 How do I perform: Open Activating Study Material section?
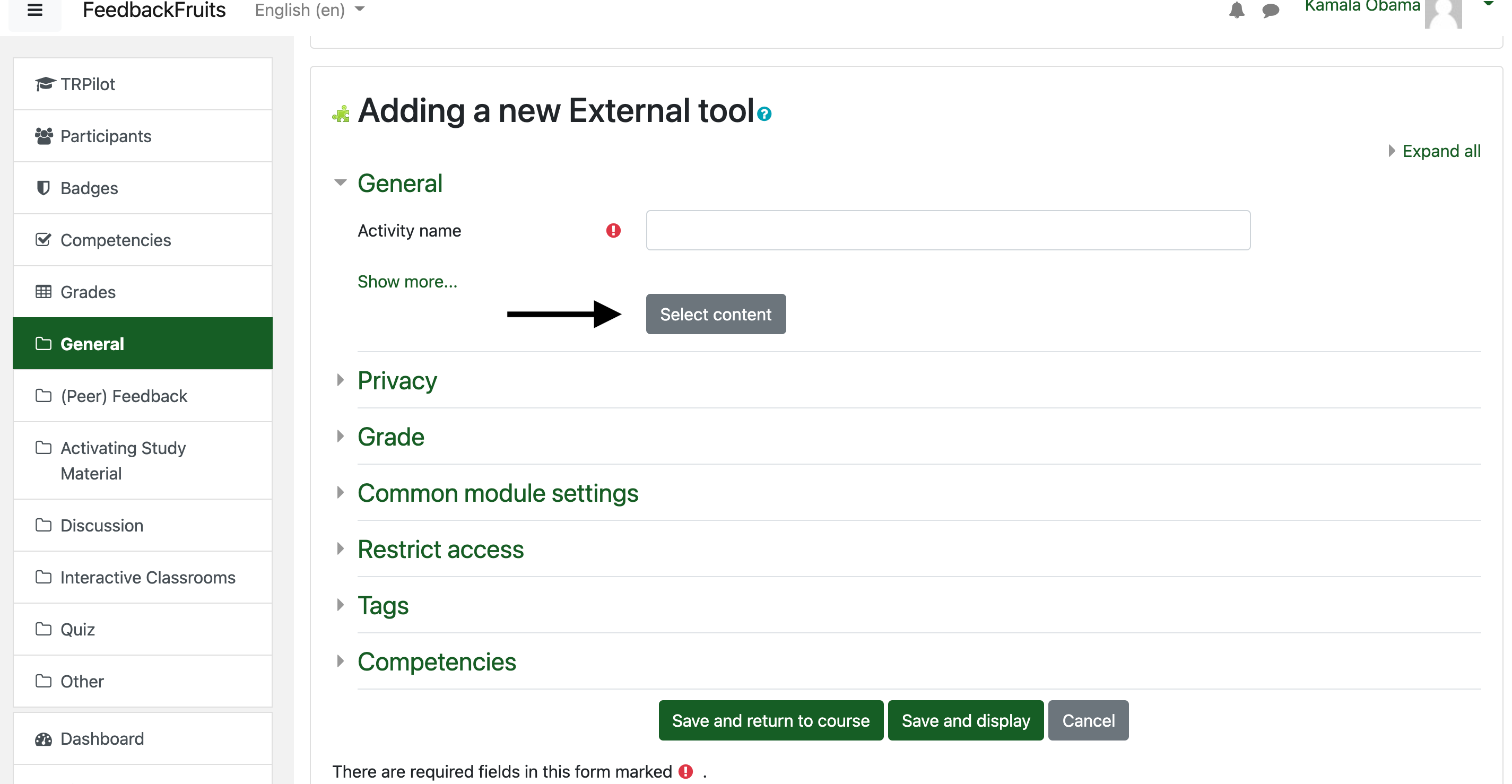tap(123, 460)
